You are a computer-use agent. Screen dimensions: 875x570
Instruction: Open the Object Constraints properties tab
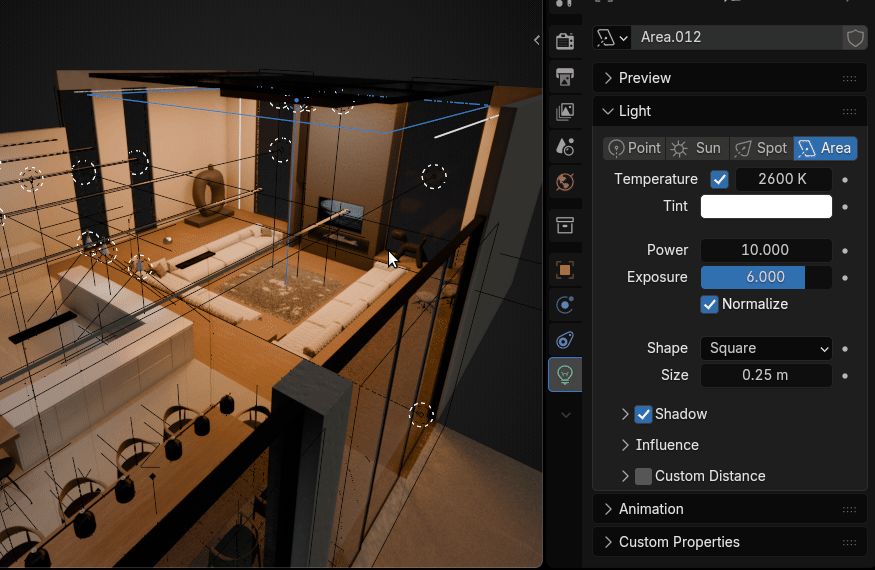point(565,340)
